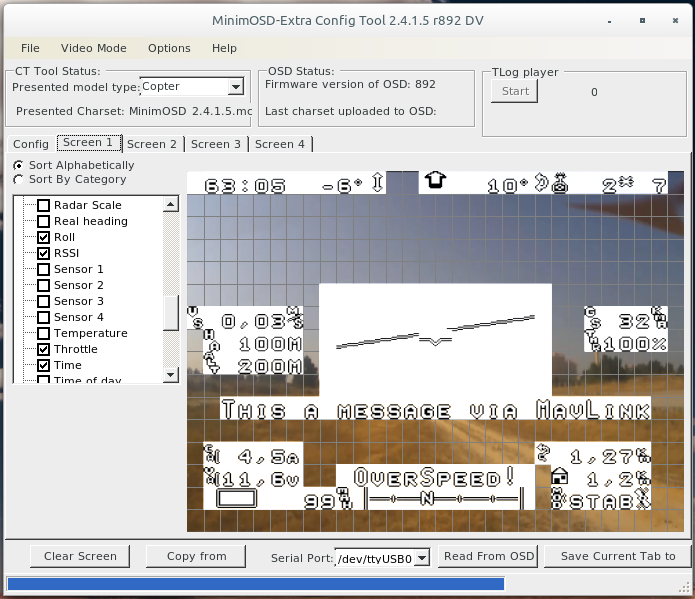Enable the Radar Scale checkbox
The height and width of the screenshot is (599, 695).
pyautogui.click(x=43, y=205)
